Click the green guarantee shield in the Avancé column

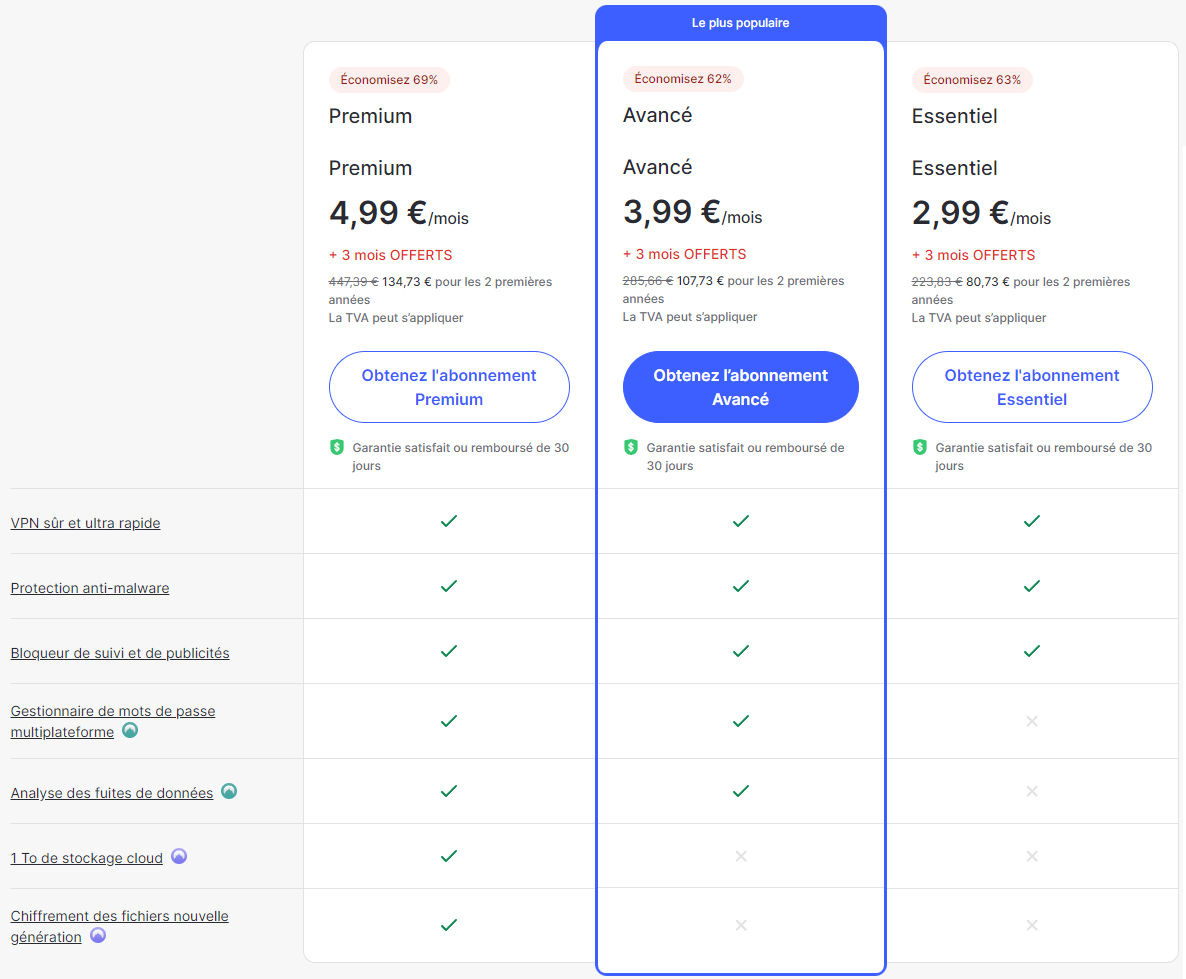click(x=629, y=447)
